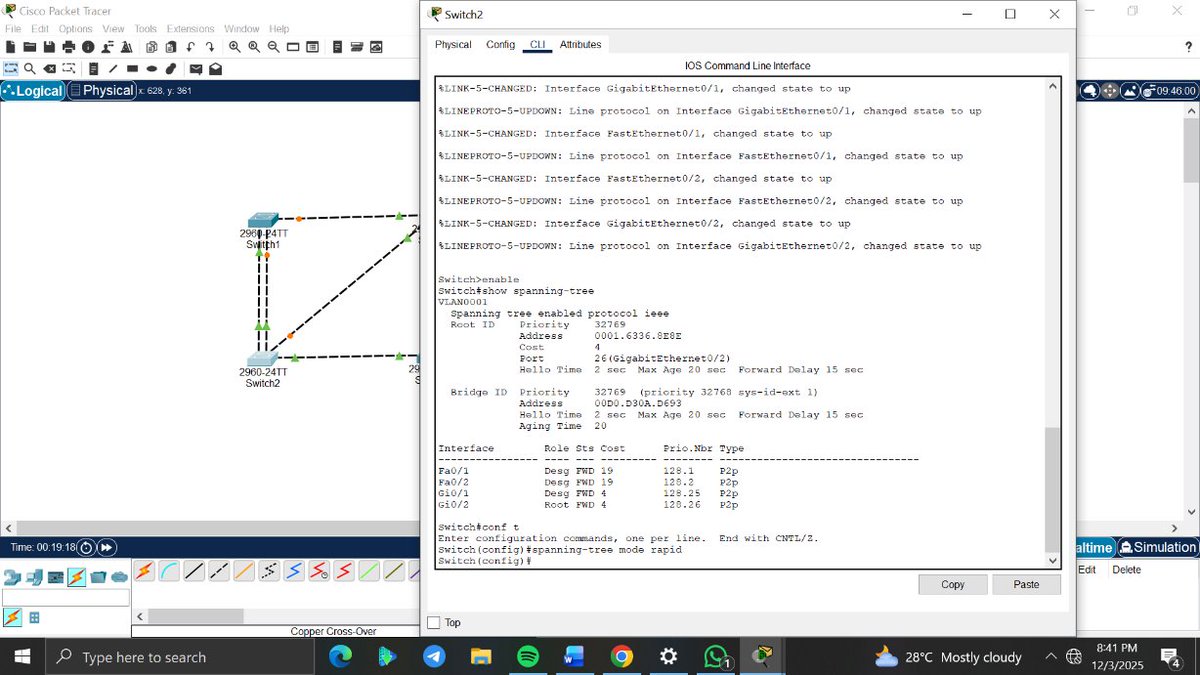Pick Copper Cross-Over dashed cable
1200x675 pixels.
pyautogui.click(x=219, y=571)
